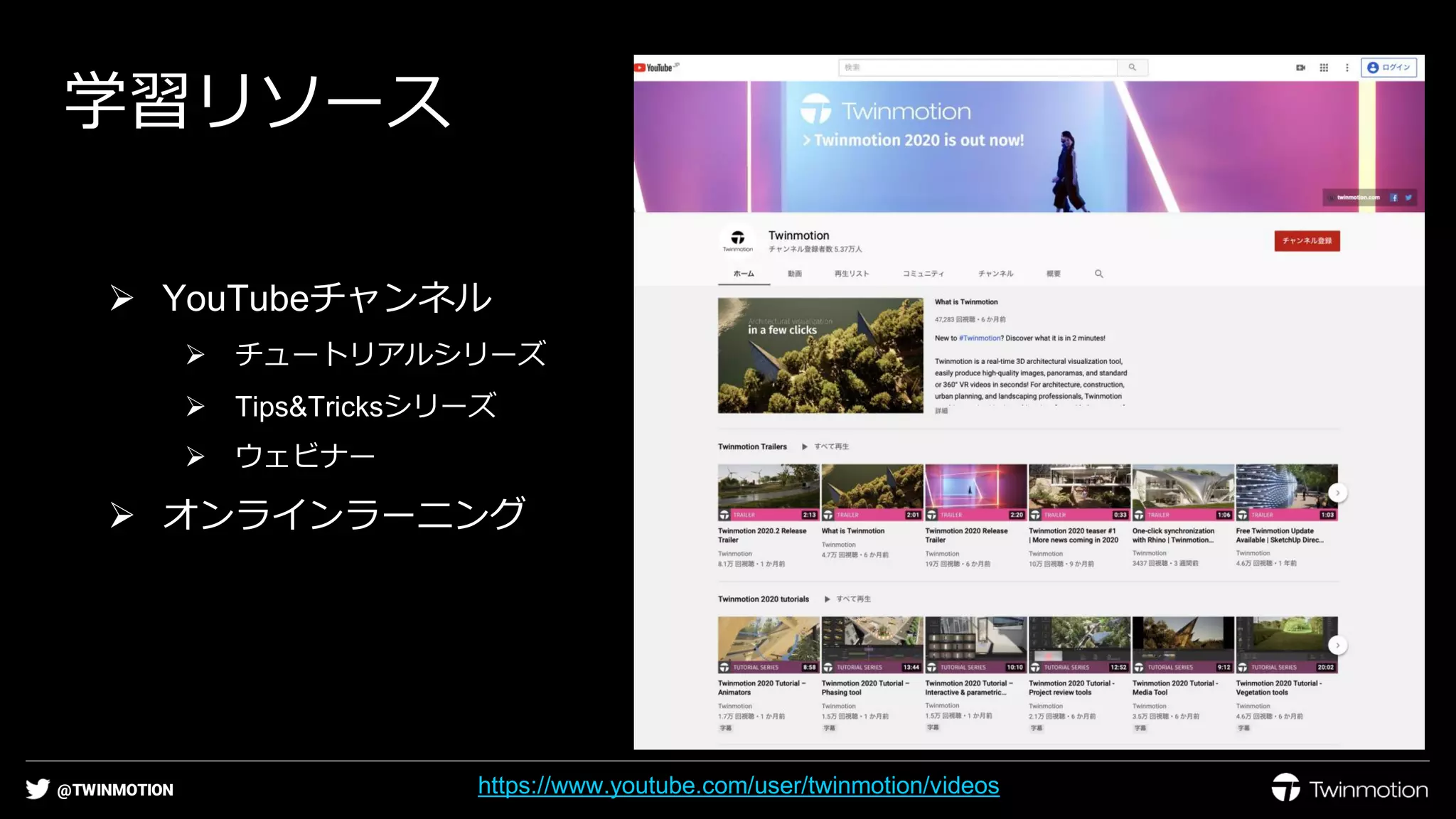Open the three-dot settings menu
This screenshot has height=819, width=1456.
pyautogui.click(x=1347, y=68)
